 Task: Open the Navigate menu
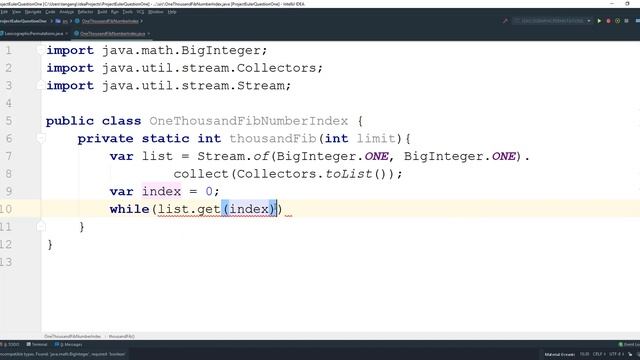33,12
